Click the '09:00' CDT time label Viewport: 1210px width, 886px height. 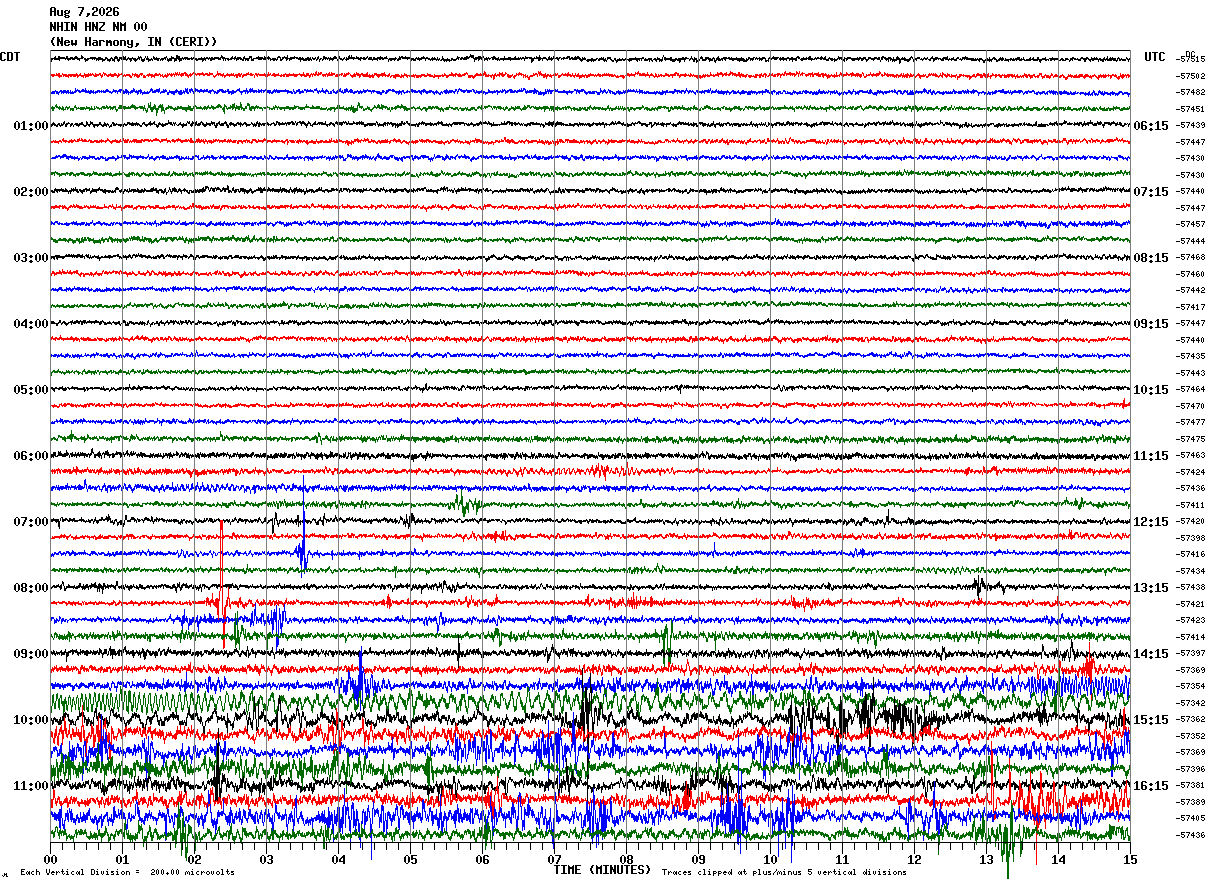31,654
